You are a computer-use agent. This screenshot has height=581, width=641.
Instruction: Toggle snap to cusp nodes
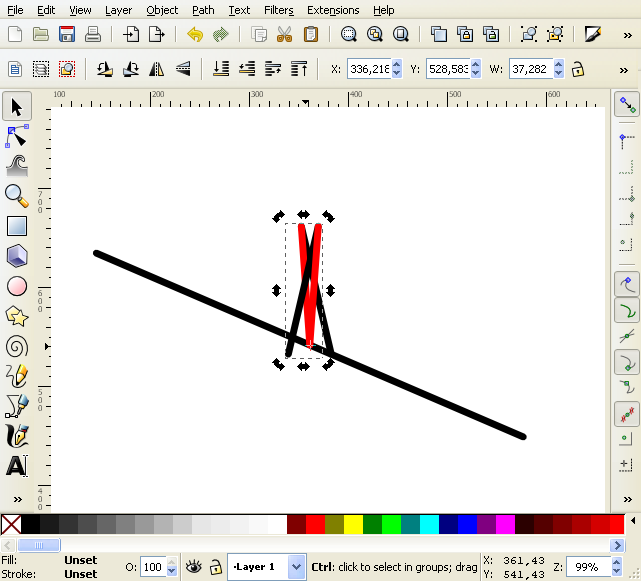(x=627, y=363)
